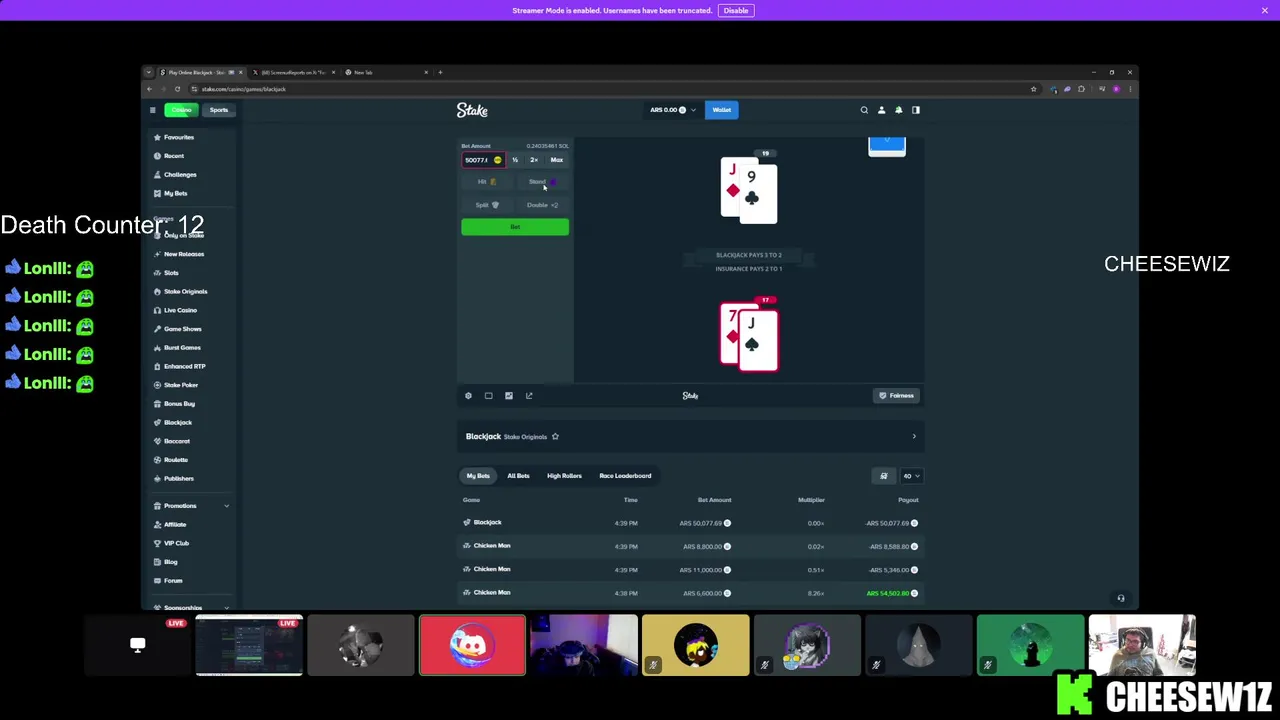Switch to the ScreenshotReports X browser tab
This screenshot has width=1280, height=720.
(294, 72)
